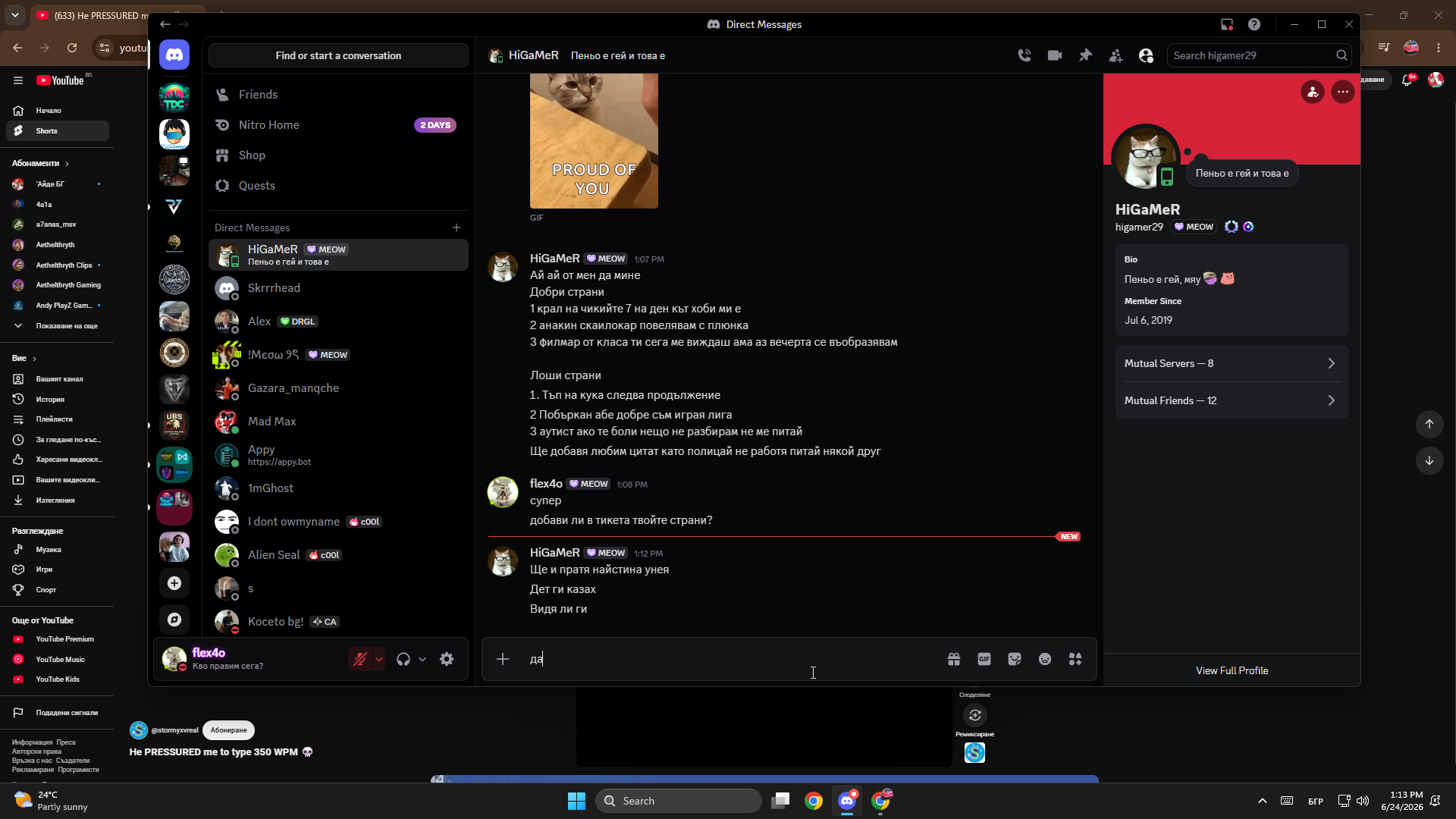Expand YouTube subscriptions Show more
Screen dimensions: 1456x819
click(57, 326)
